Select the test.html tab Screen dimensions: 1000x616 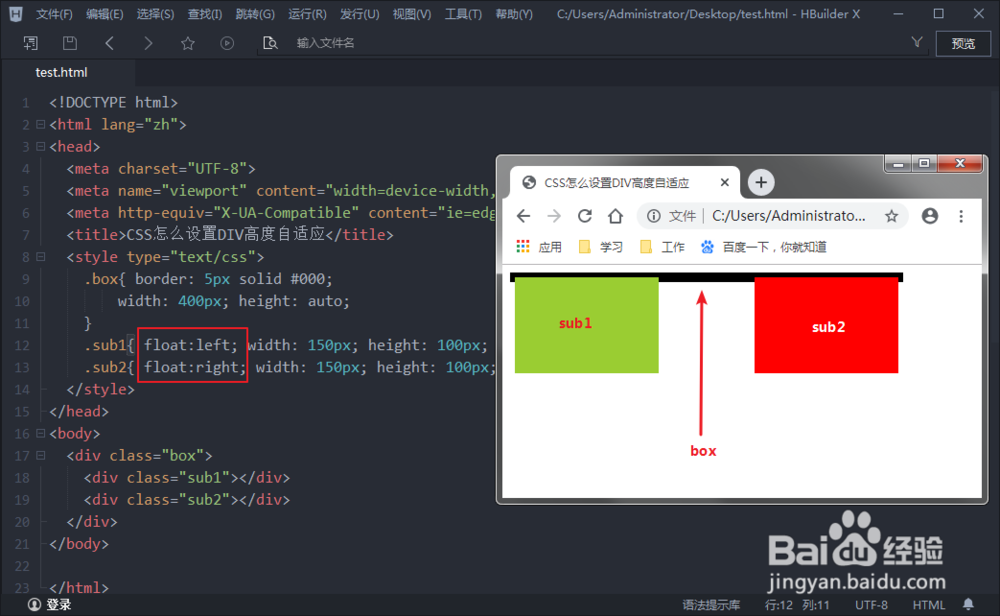coord(61,72)
